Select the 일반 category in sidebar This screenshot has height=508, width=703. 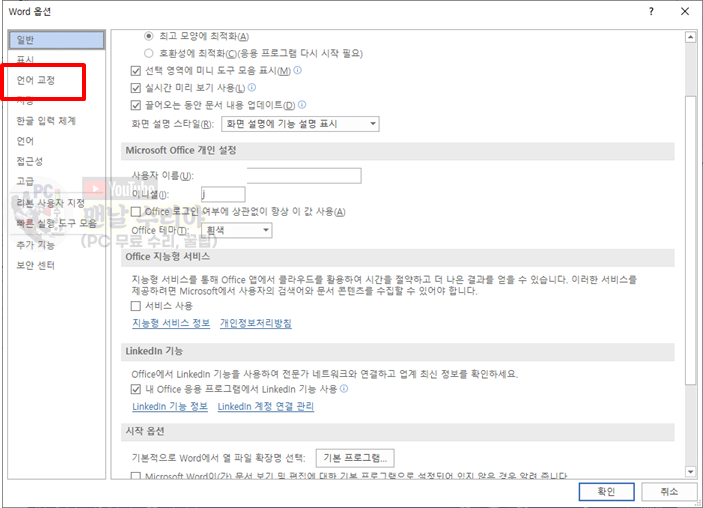pyautogui.click(x=56, y=40)
